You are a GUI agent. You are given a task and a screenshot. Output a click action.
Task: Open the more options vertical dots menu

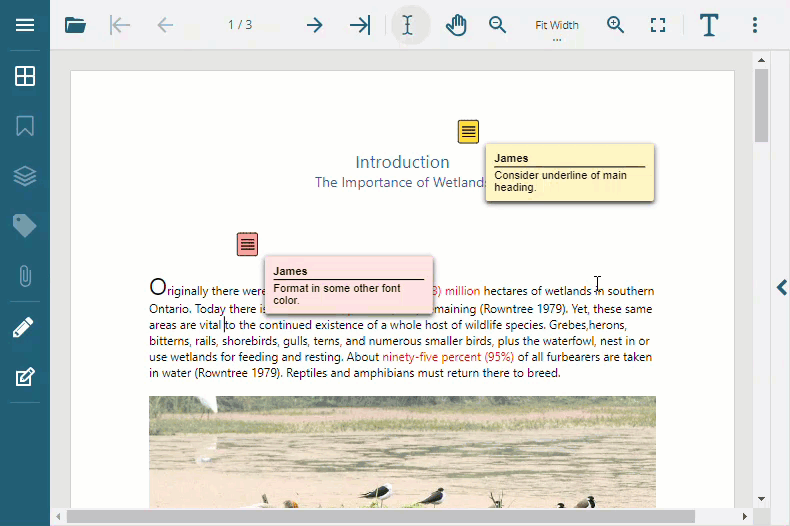coord(754,25)
